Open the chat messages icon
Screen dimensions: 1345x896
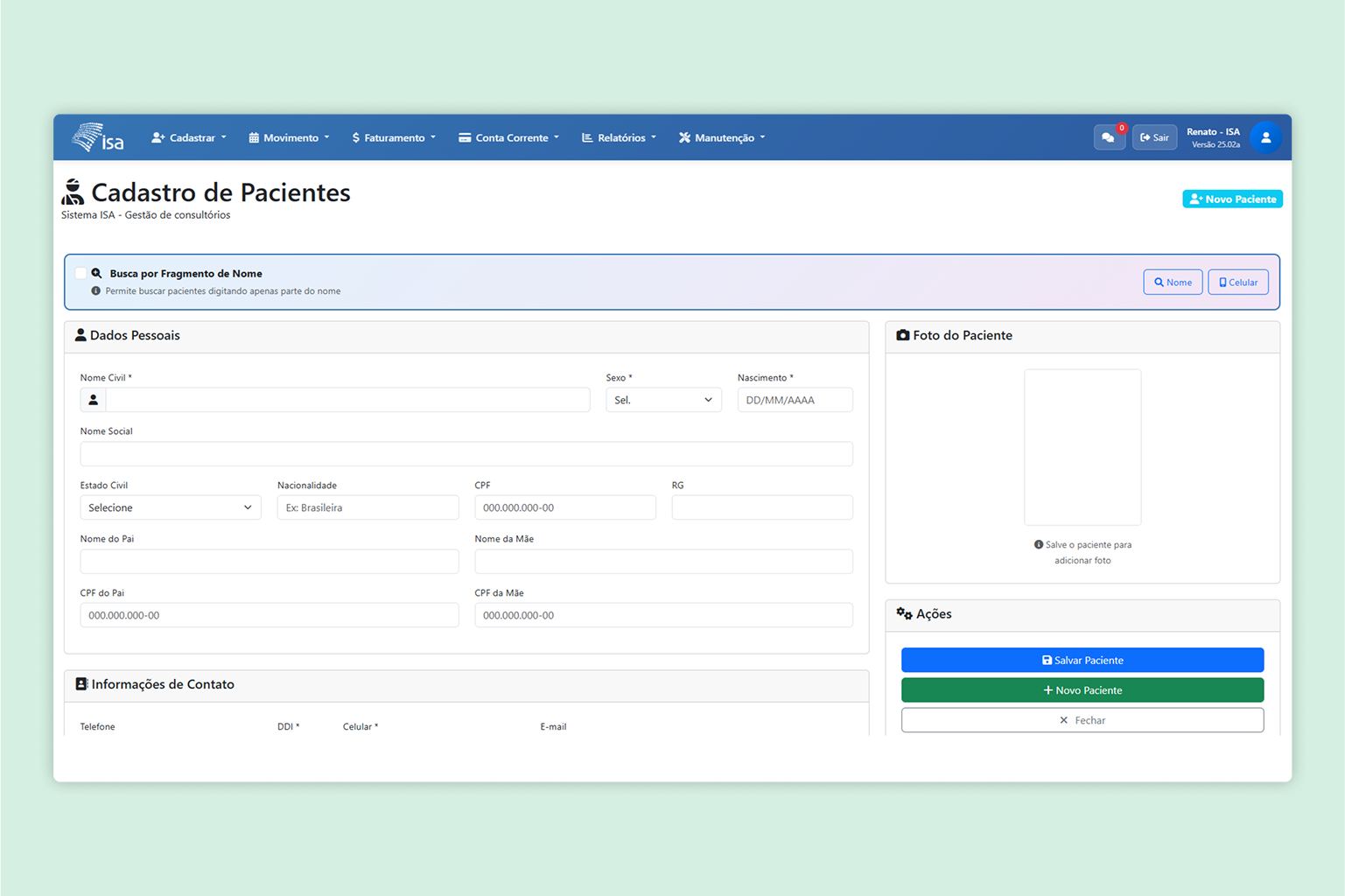1108,138
